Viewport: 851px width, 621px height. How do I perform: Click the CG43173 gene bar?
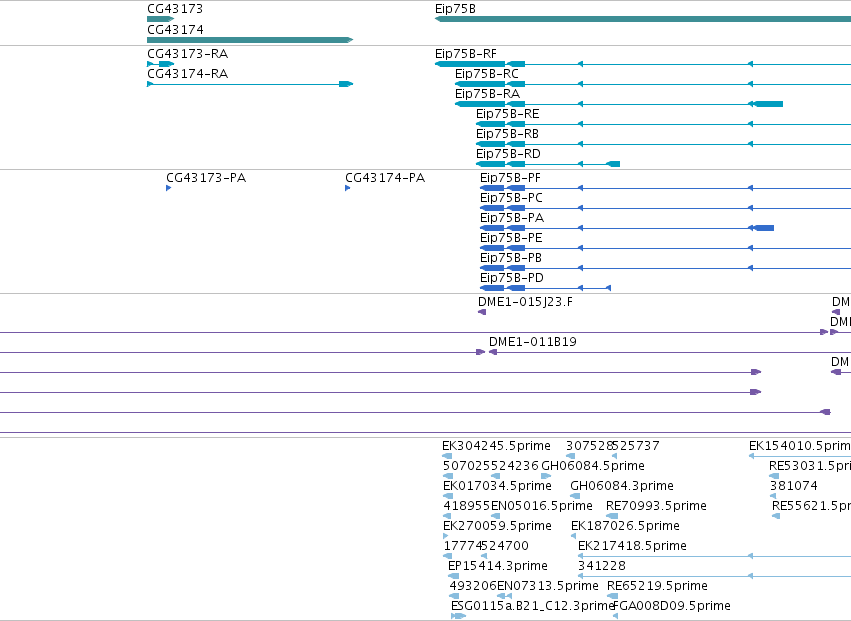point(160,19)
